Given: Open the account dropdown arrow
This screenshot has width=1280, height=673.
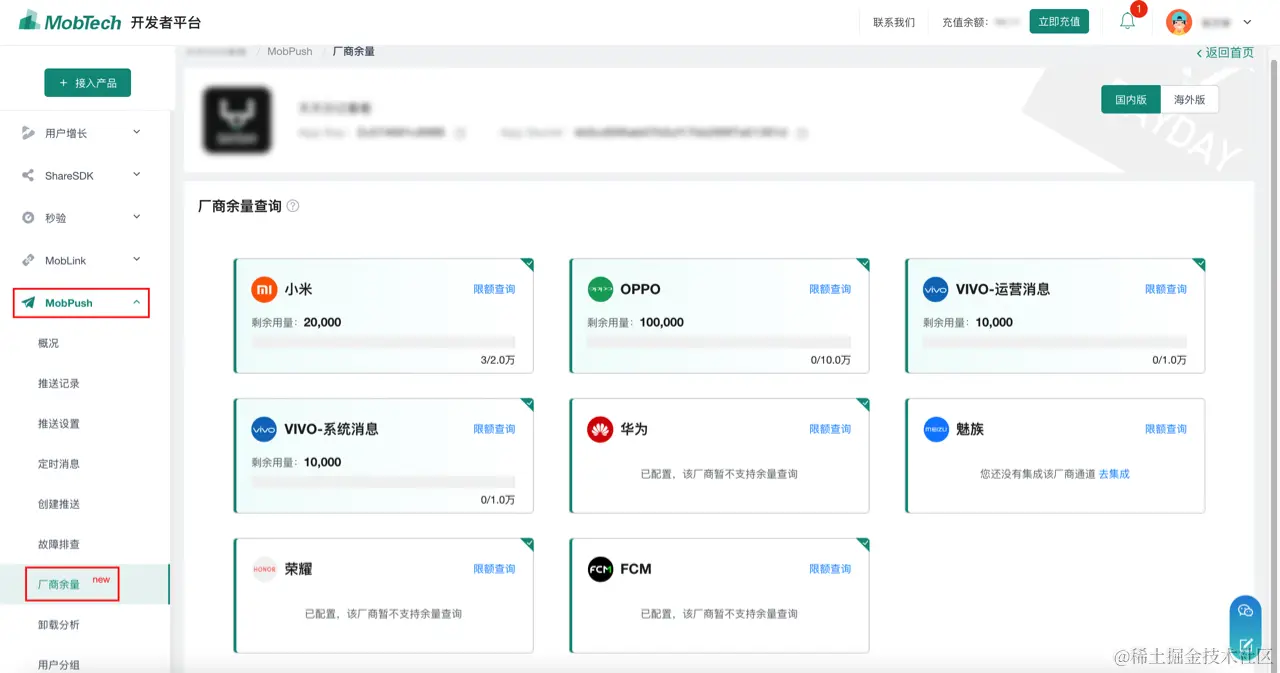Looking at the screenshot, I should point(1247,22).
